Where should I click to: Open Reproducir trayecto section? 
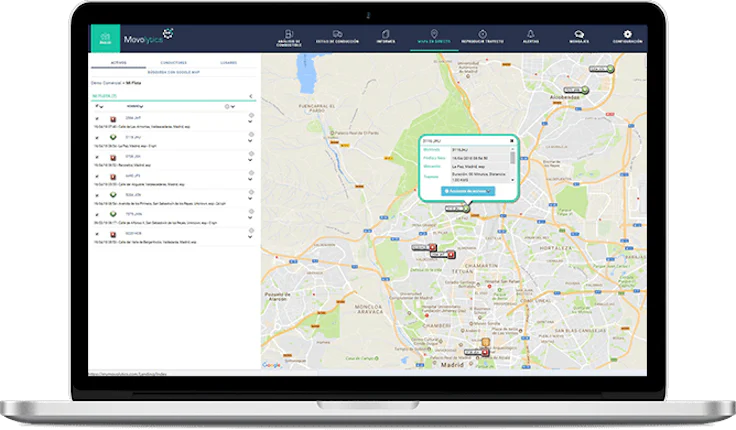click(482, 37)
